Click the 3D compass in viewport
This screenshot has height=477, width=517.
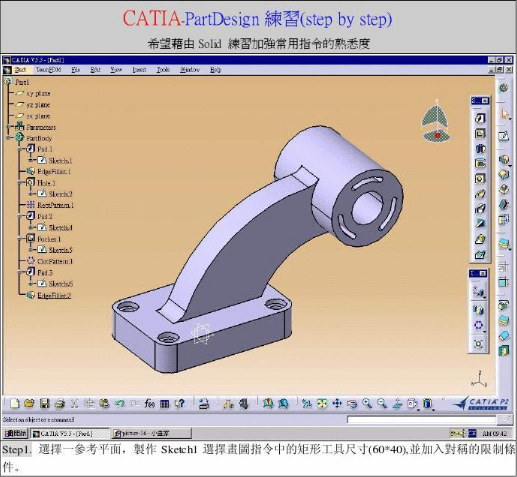tap(436, 121)
